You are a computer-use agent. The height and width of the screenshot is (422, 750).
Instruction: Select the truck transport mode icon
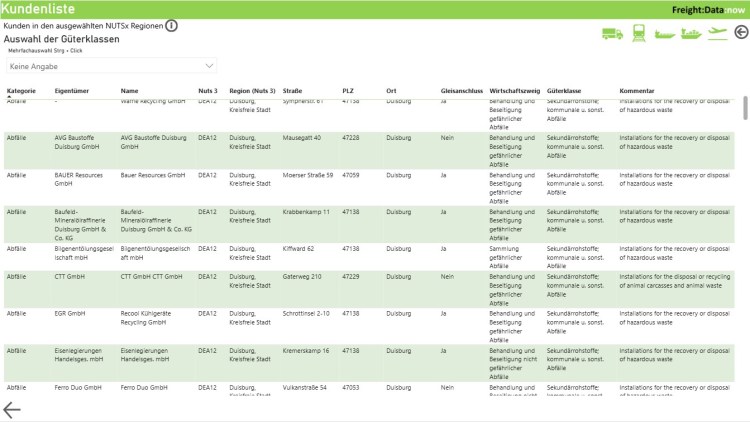tap(612, 33)
